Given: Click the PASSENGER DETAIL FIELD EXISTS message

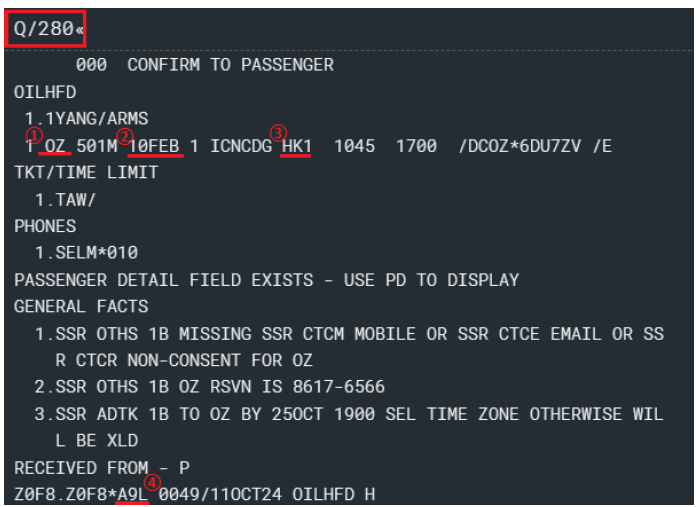Looking at the screenshot, I should (266, 280).
